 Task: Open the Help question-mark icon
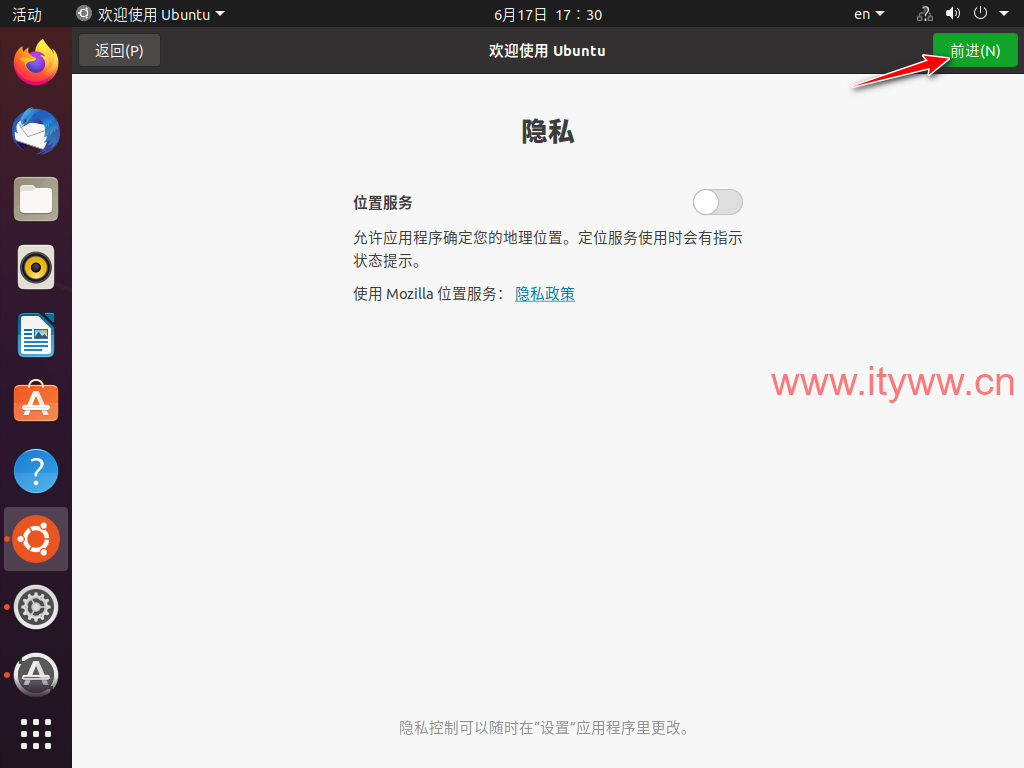tap(36, 471)
